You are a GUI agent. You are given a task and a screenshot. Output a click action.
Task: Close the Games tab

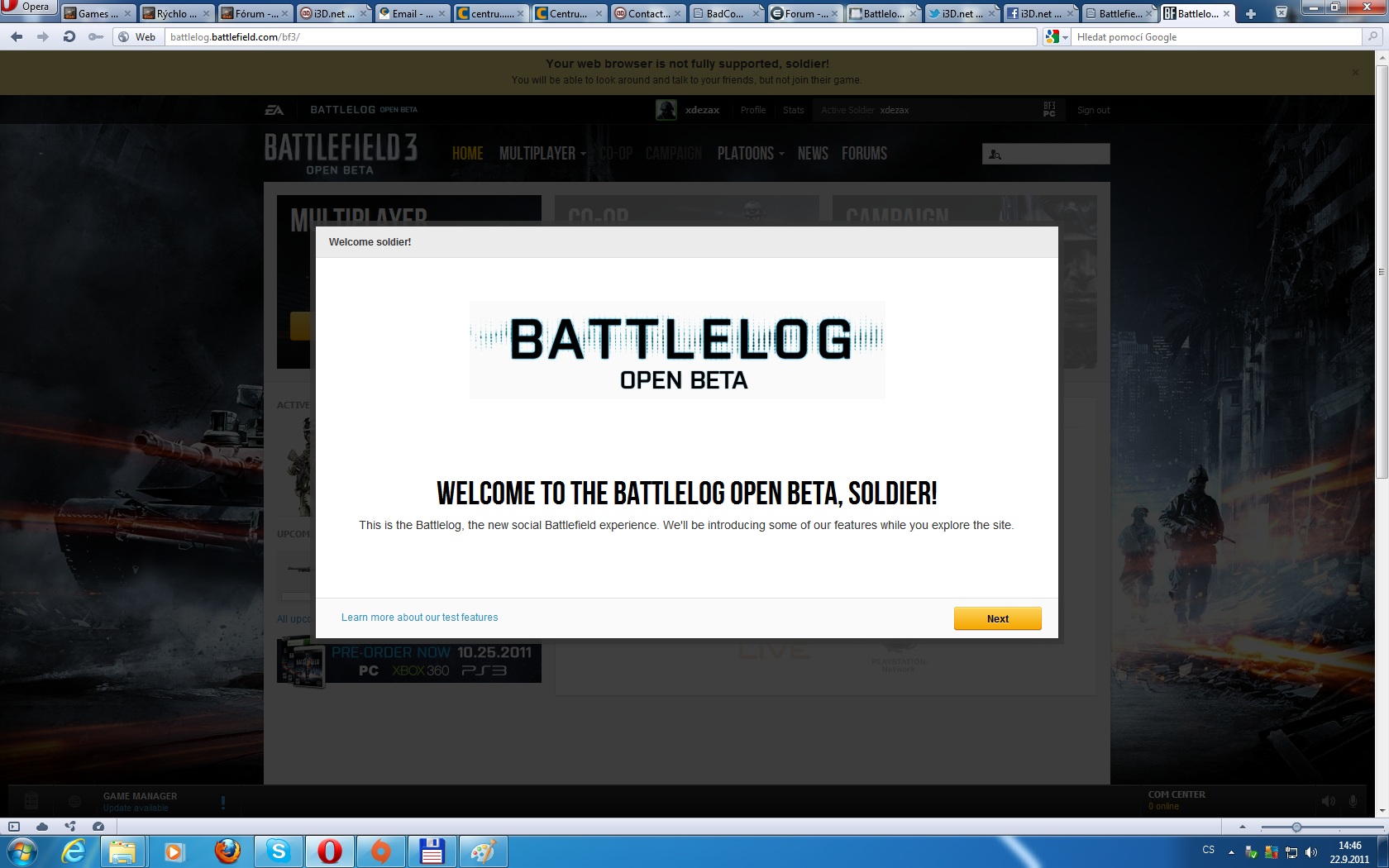[x=127, y=14]
